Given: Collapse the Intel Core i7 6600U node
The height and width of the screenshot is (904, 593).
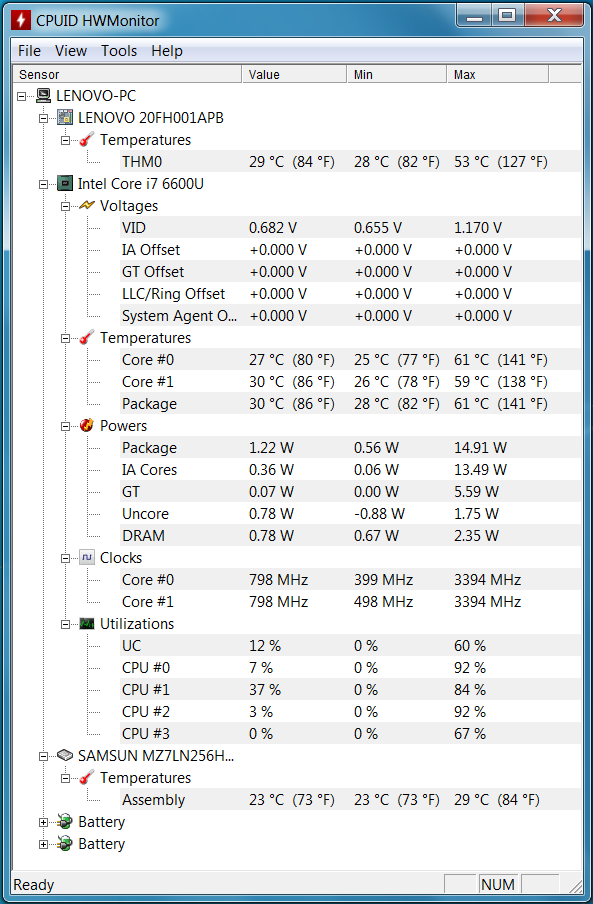Looking at the screenshot, I should (43, 184).
